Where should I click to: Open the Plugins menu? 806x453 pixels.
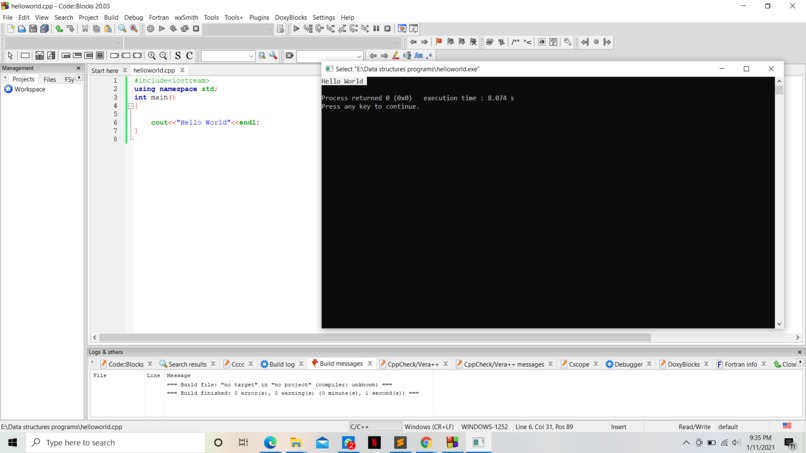click(259, 17)
